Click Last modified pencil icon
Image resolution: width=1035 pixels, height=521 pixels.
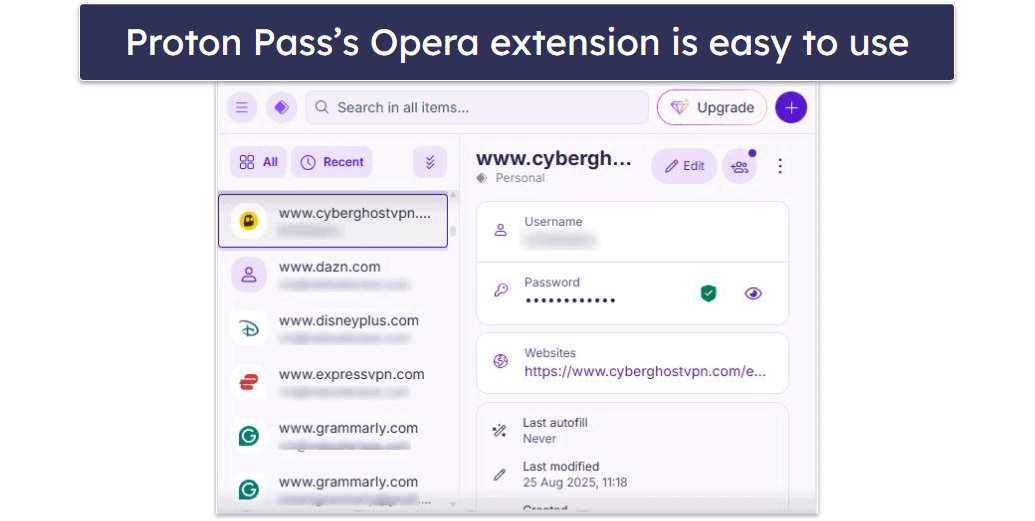500,475
